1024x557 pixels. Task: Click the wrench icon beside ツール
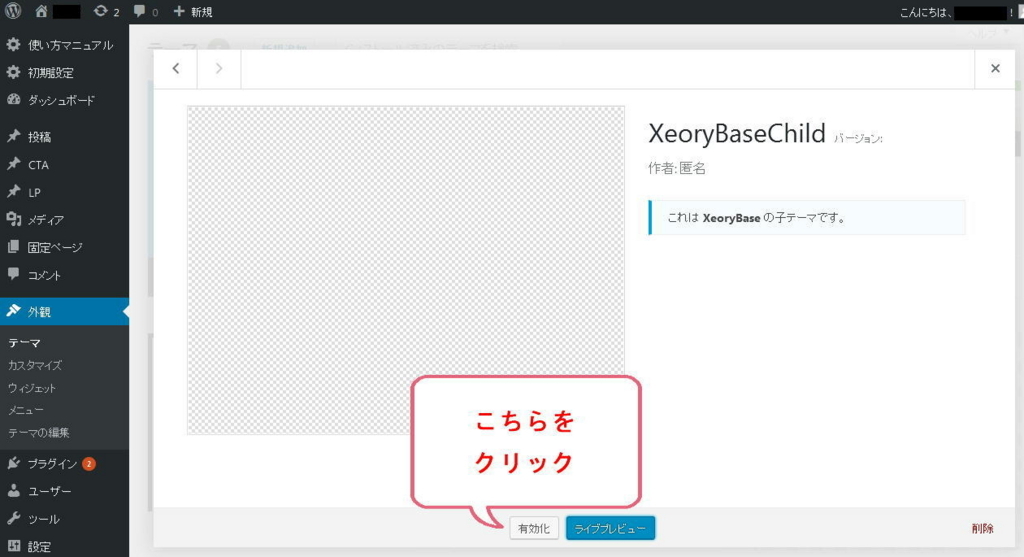[13, 518]
